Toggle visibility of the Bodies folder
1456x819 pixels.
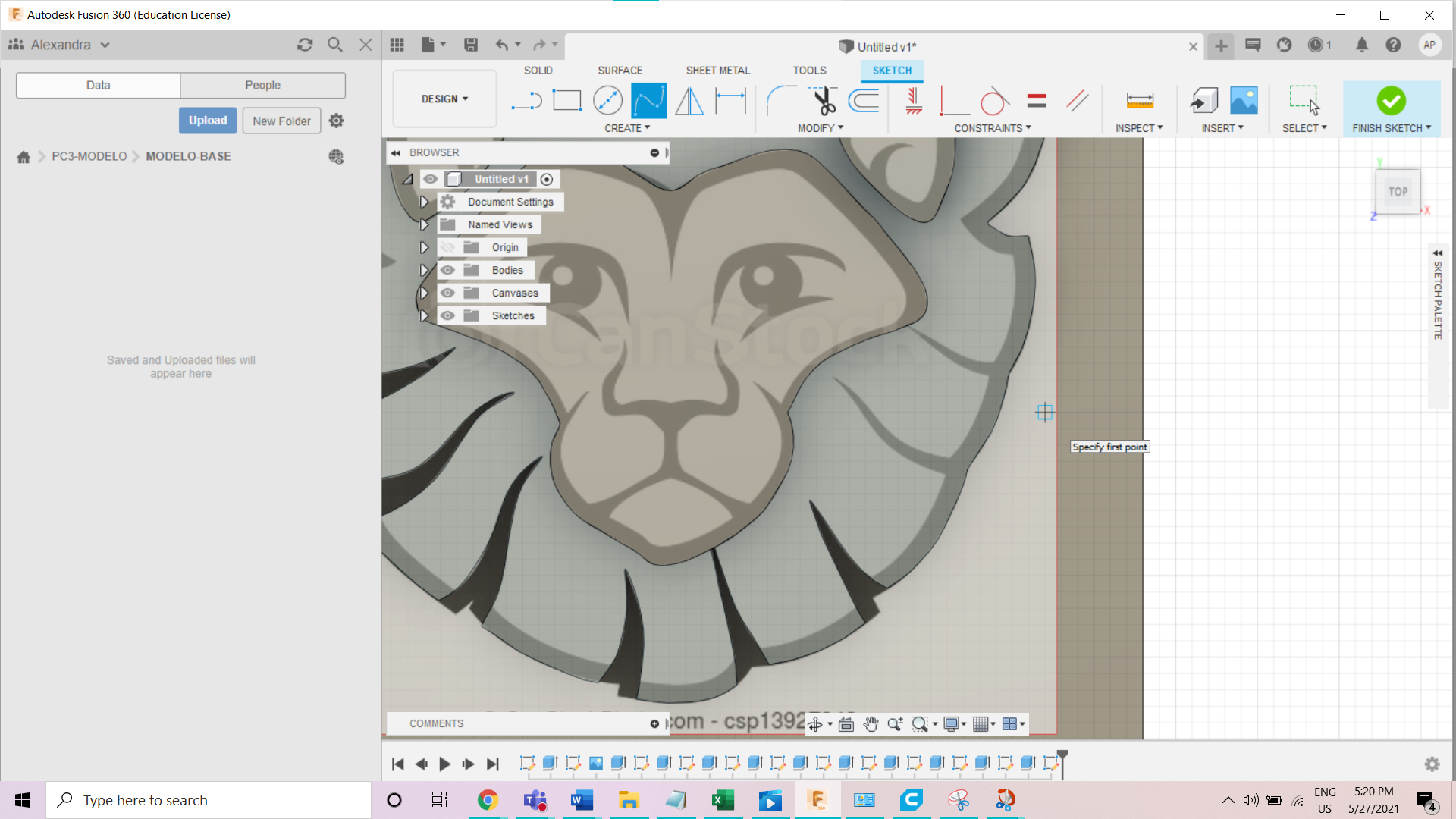(x=448, y=270)
